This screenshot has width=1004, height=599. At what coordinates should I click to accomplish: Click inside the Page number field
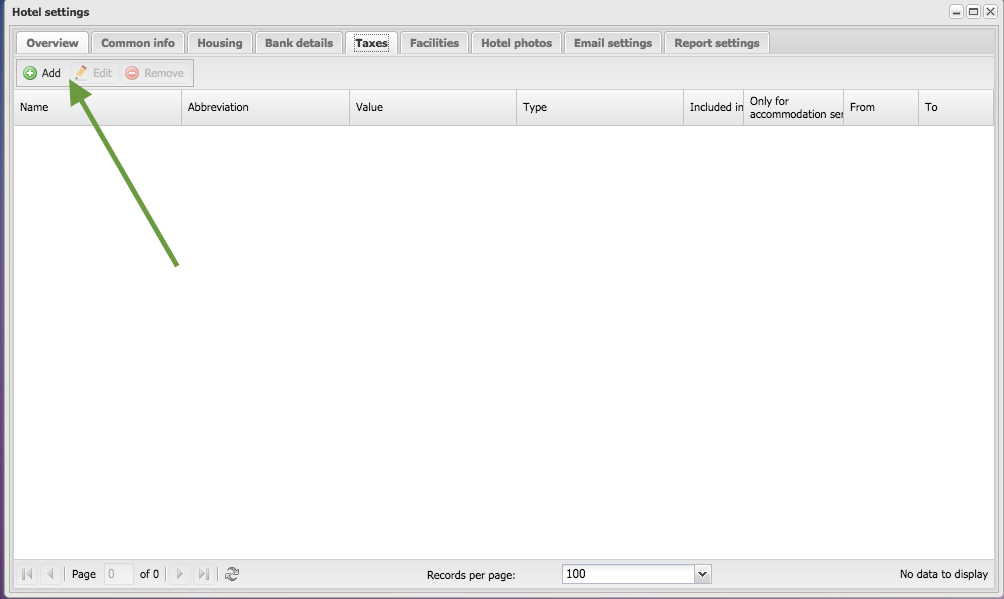(117, 573)
